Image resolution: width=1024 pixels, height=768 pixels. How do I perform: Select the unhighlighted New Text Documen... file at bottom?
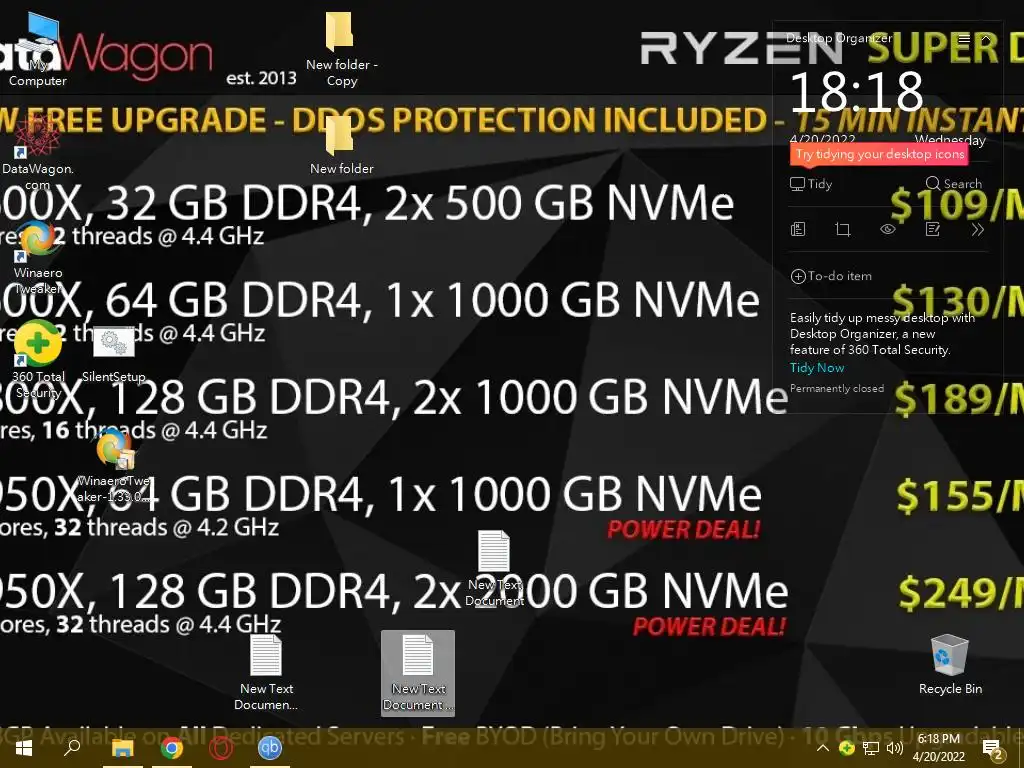[266, 673]
